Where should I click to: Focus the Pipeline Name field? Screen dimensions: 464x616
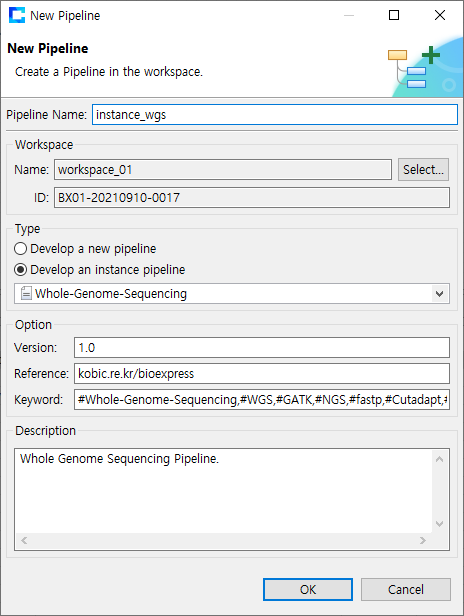pyautogui.click(x=275, y=115)
